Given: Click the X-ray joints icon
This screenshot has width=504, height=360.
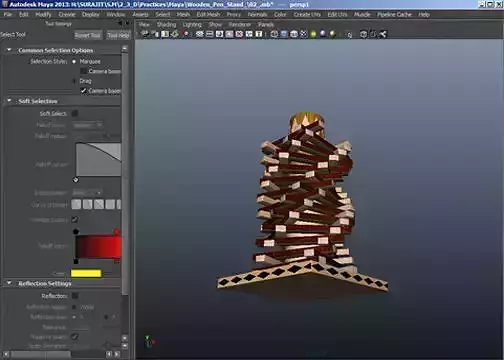Looking at the screenshot, I should coord(383,34).
